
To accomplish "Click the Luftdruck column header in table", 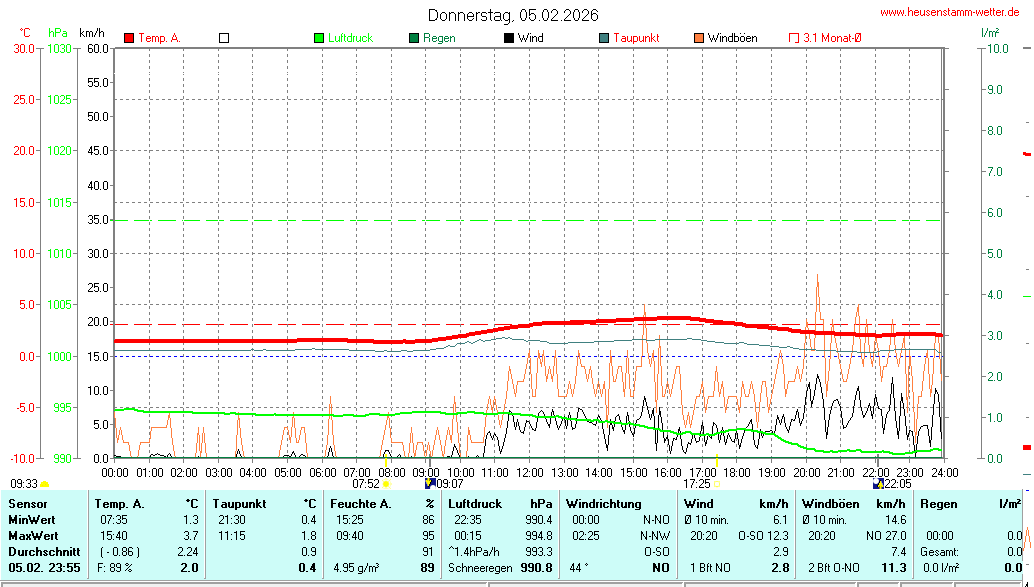I will tap(475, 504).
